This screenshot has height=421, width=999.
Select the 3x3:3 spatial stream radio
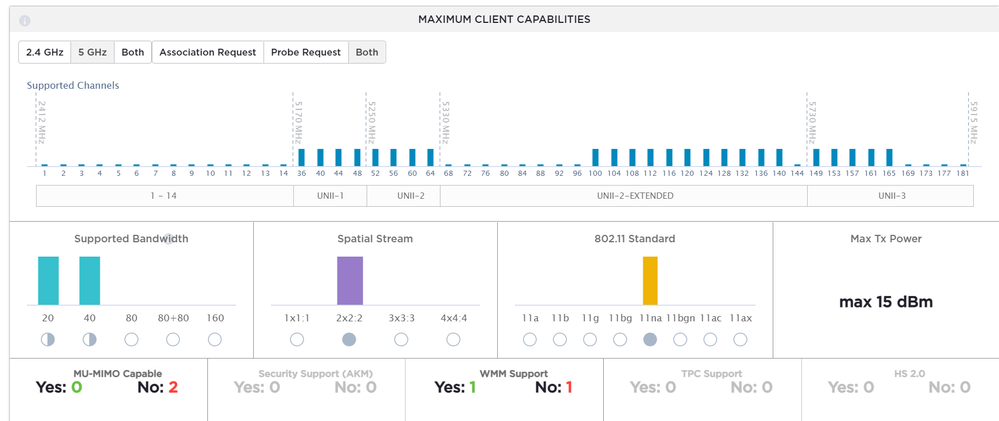pos(401,339)
